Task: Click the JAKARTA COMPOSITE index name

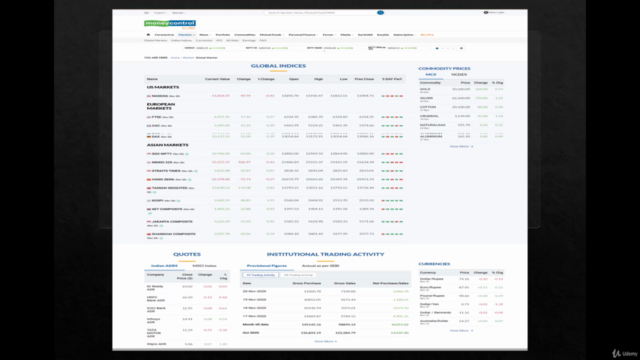Action: [x=172, y=222]
